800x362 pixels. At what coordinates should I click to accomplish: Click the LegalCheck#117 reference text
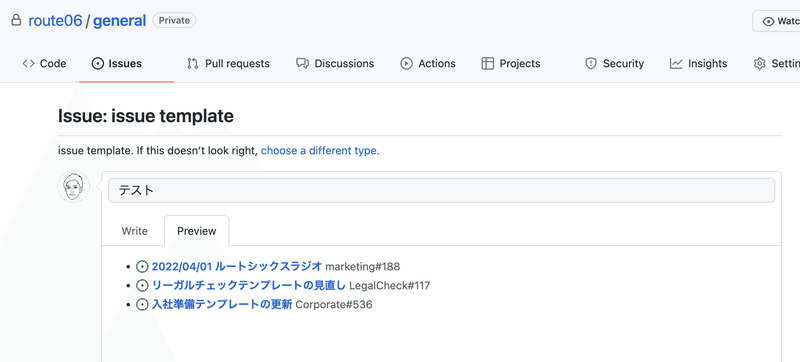390,286
